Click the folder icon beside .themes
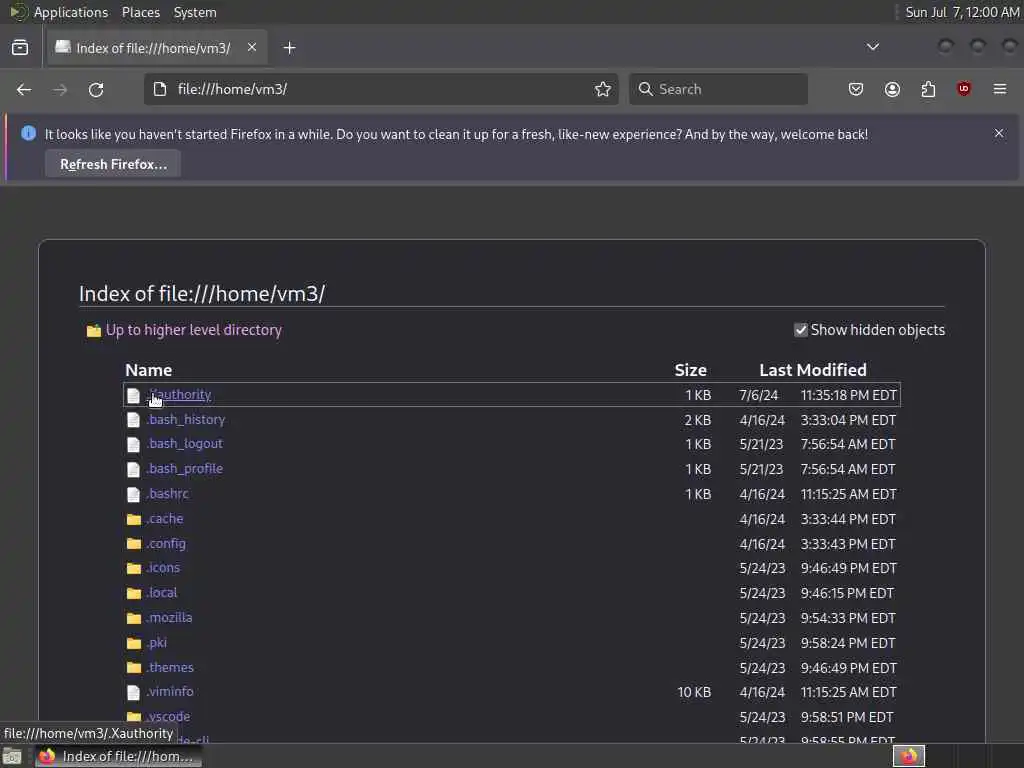This screenshot has height=768, width=1024. 134,667
